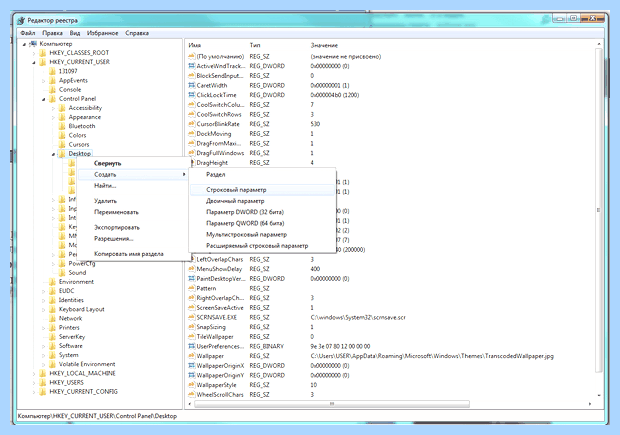Click the Wallpaper string value icon
This screenshot has height=435, width=620.
pos(192,356)
